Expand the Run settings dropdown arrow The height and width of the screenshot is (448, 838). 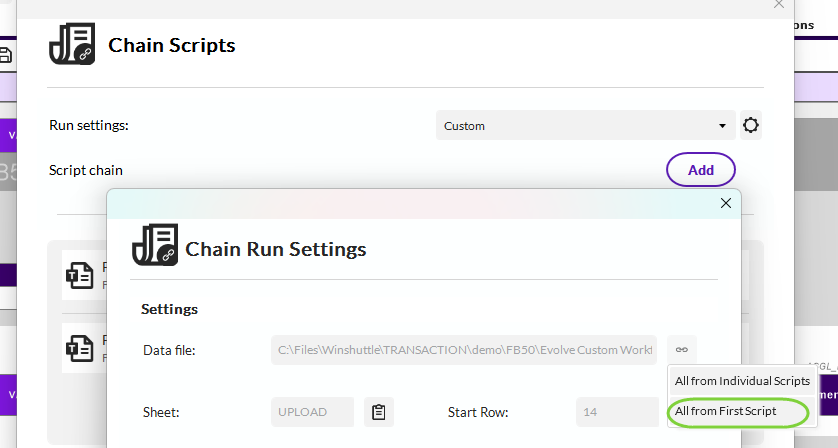point(722,126)
